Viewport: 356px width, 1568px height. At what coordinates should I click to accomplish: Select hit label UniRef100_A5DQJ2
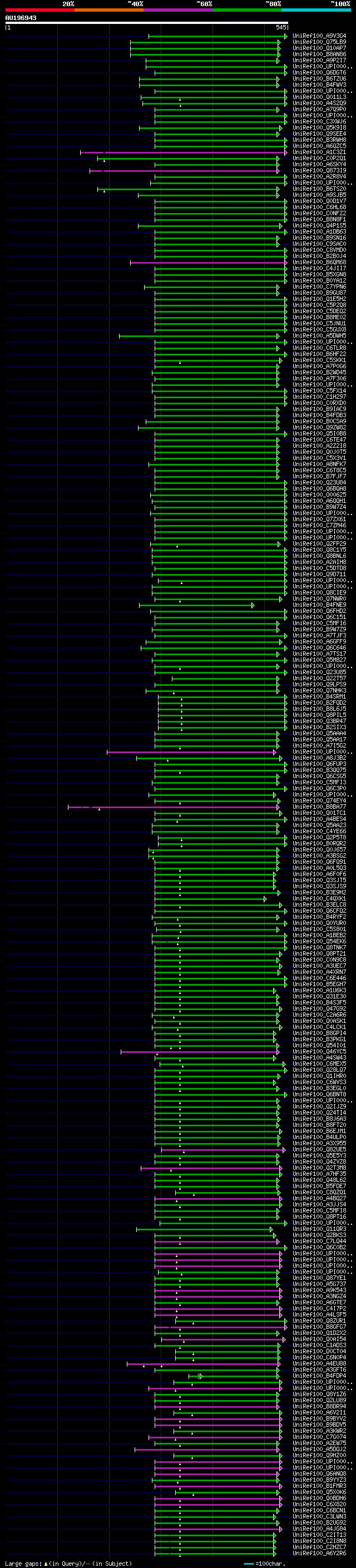pyautogui.click(x=319, y=1450)
